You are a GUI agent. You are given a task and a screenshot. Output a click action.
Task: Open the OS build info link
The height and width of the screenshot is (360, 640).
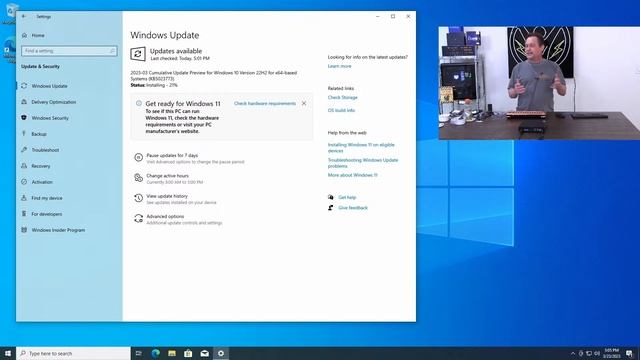point(341,111)
